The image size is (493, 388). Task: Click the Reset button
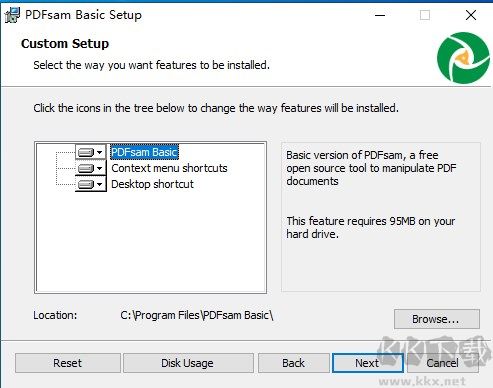68,363
